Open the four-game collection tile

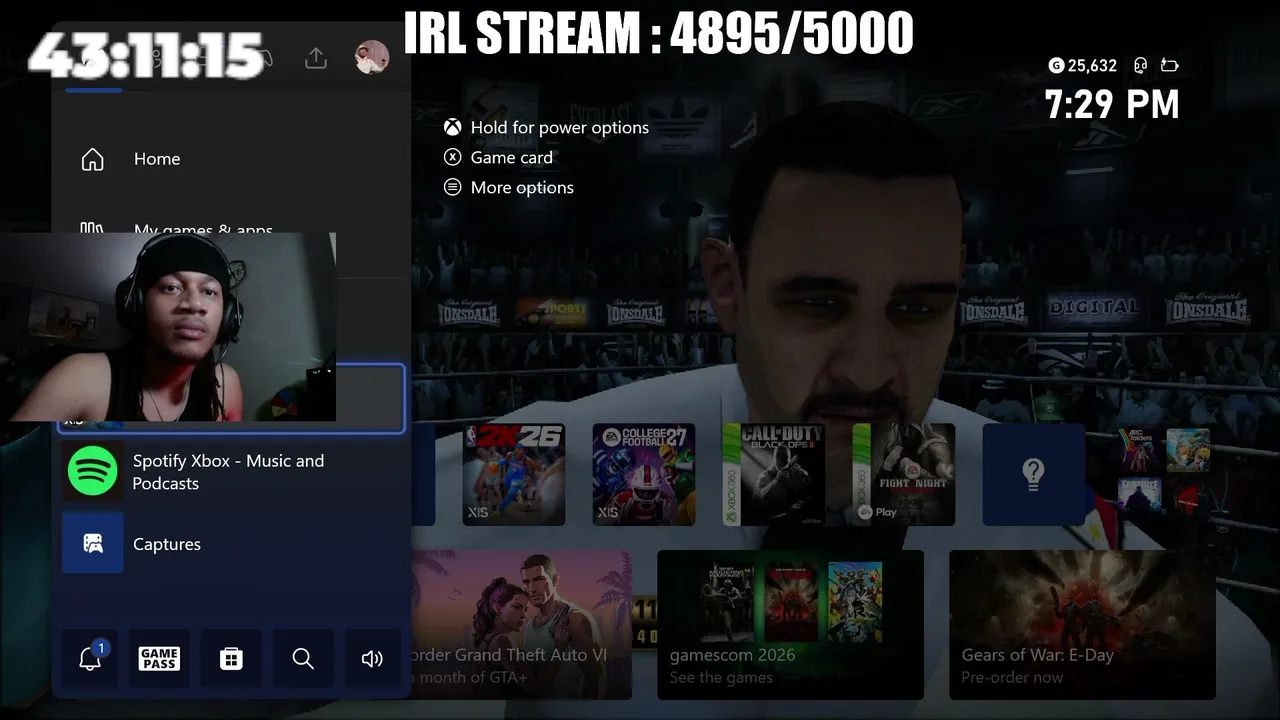tap(1164, 474)
